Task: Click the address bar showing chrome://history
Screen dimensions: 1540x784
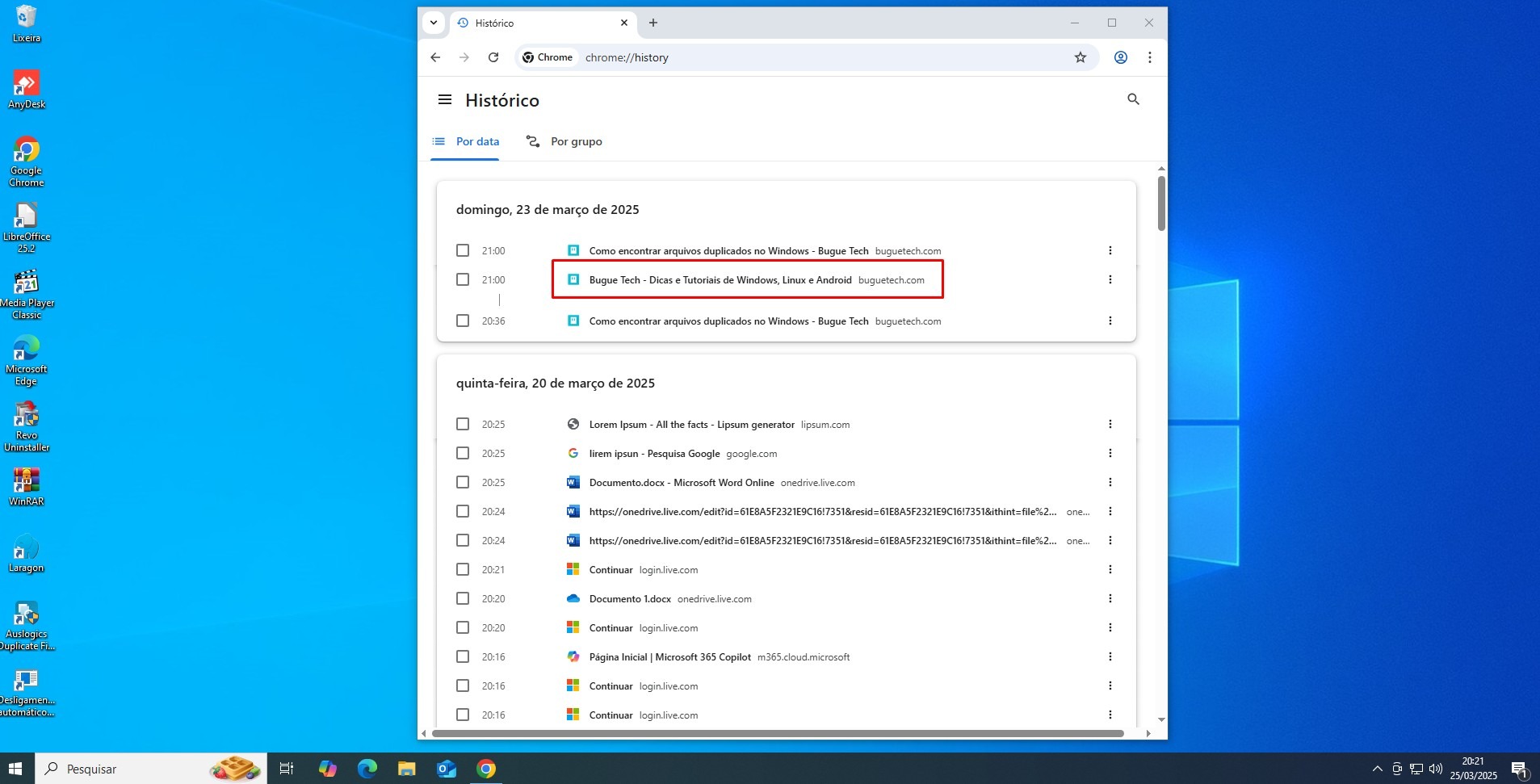Action: (808, 57)
